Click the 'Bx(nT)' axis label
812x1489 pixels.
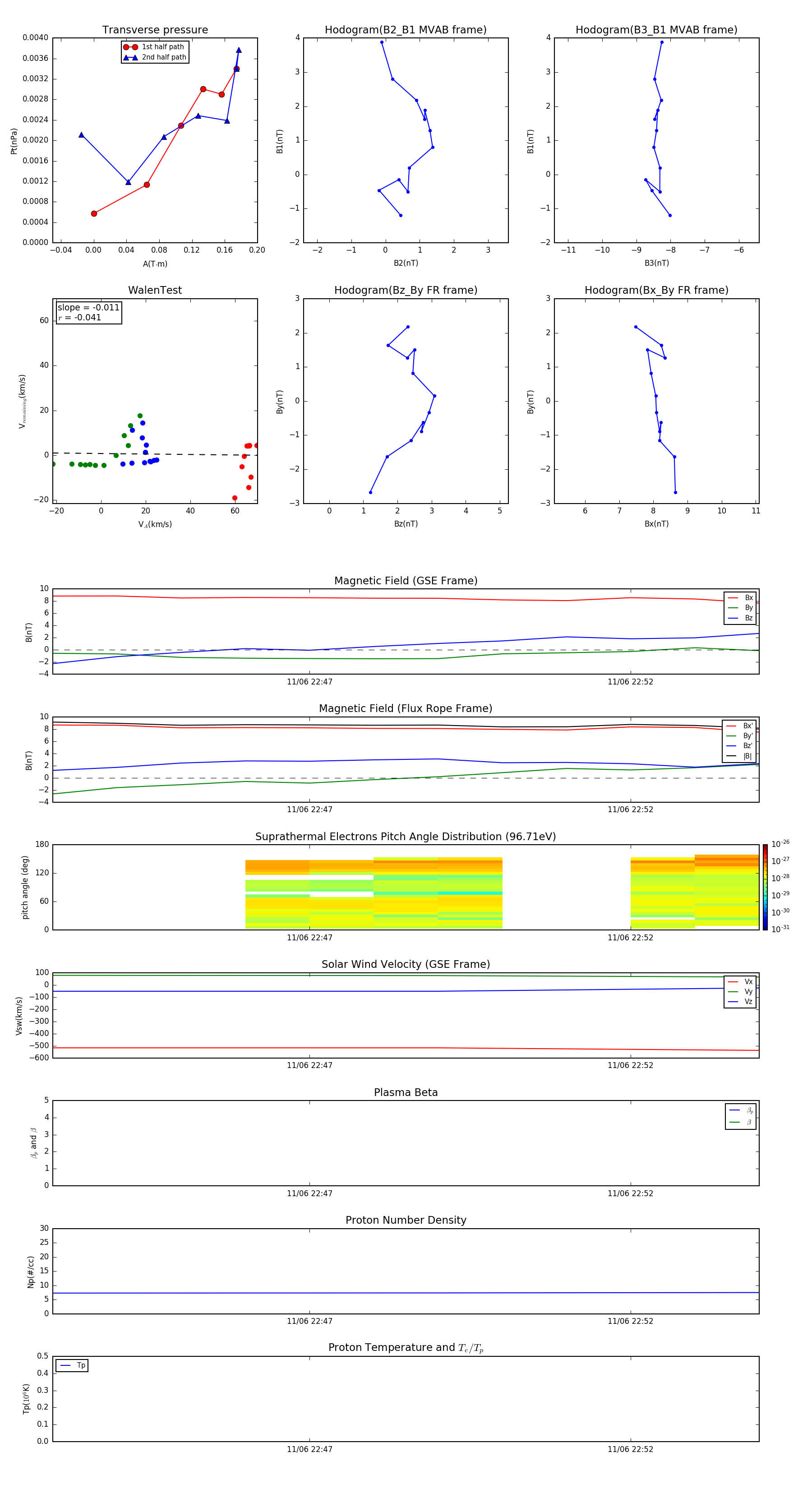click(x=656, y=524)
